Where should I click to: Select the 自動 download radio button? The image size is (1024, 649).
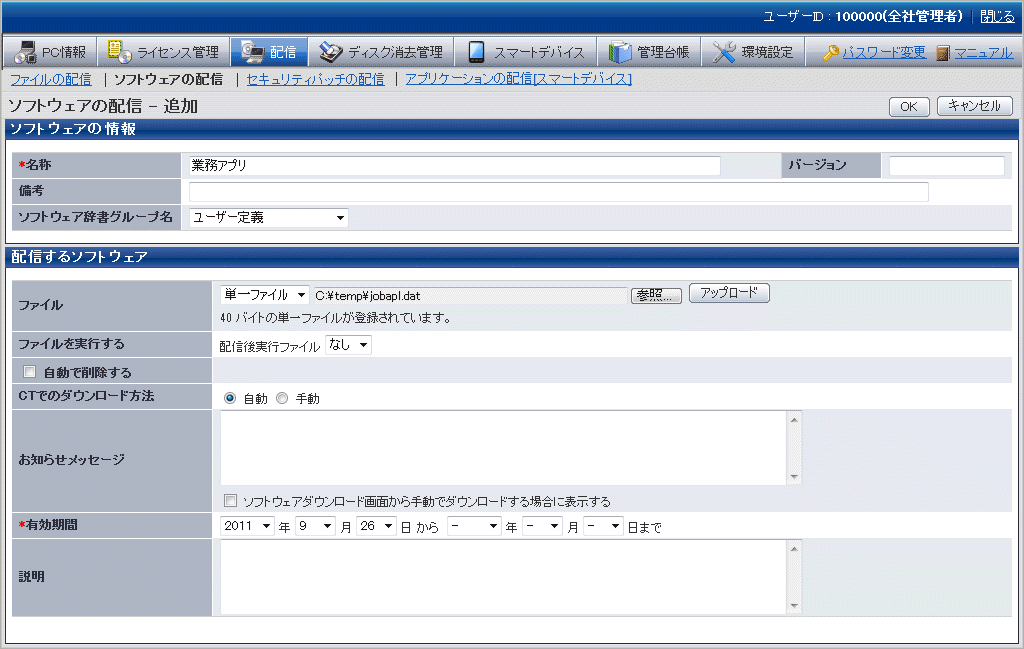tap(230, 398)
